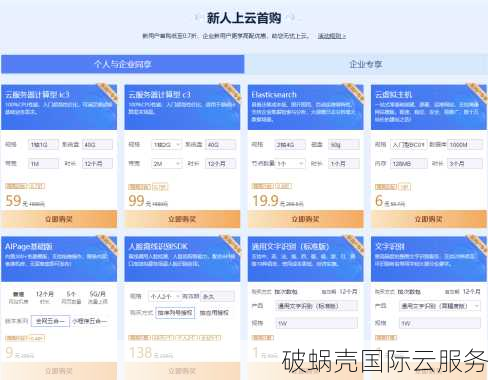Click the 12个月 value on the AIPage card
The image size is (488, 380).
tap(45, 294)
